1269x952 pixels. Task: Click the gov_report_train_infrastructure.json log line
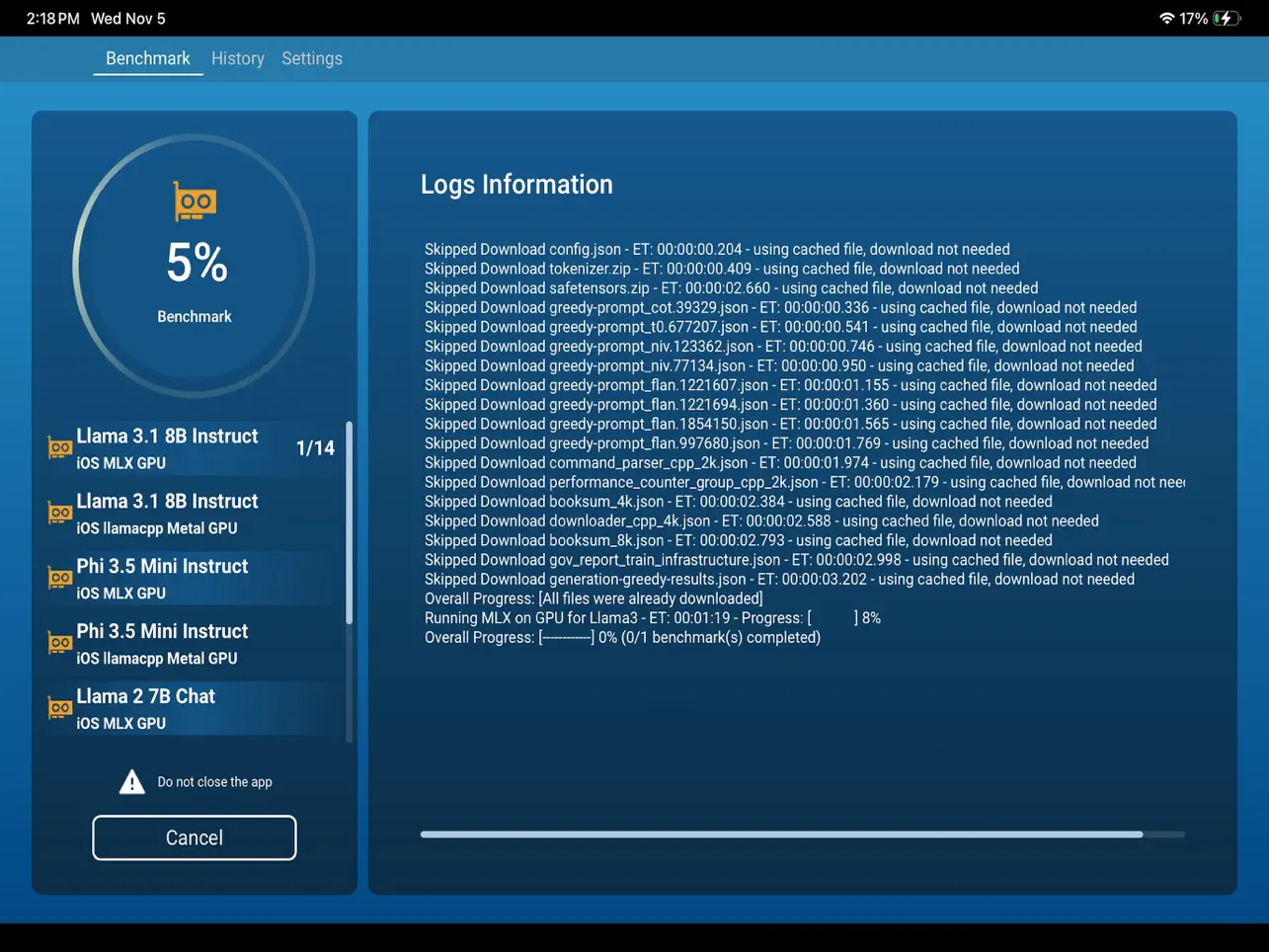(796, 560)
